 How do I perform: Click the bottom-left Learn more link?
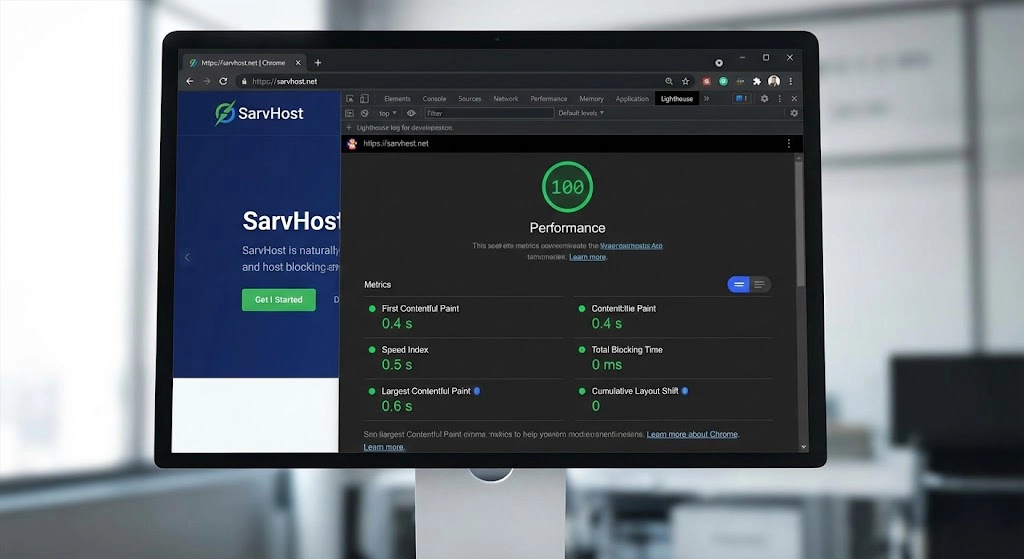pos(384,447)
